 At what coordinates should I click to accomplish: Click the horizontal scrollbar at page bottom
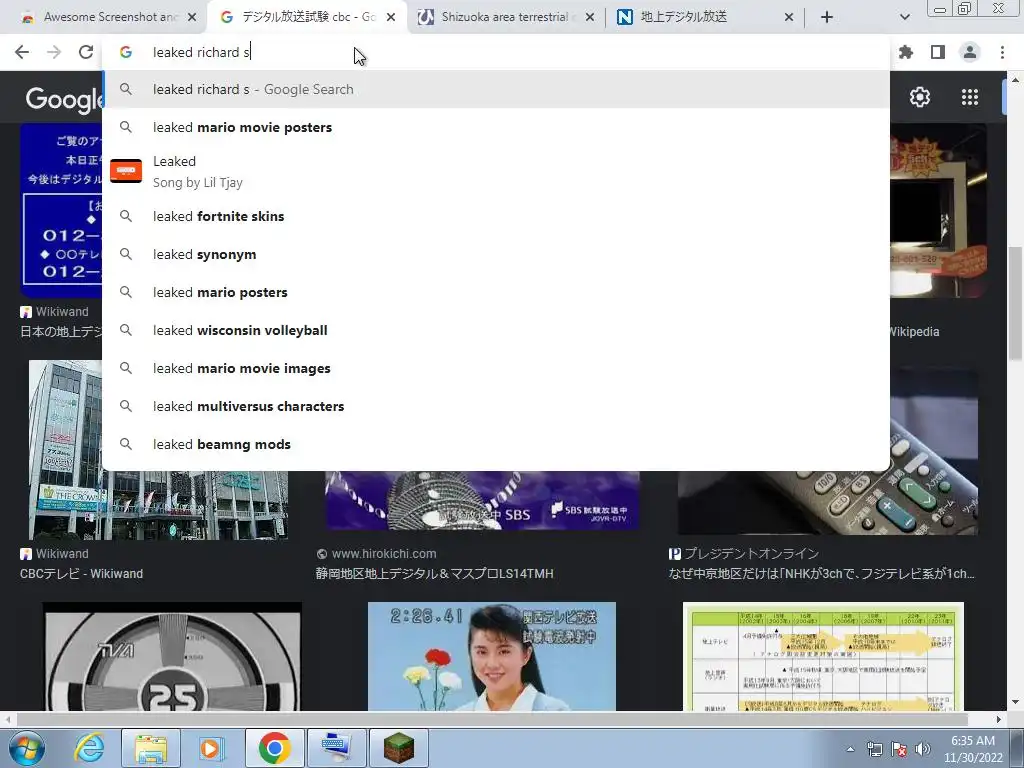tap(491, 719)
